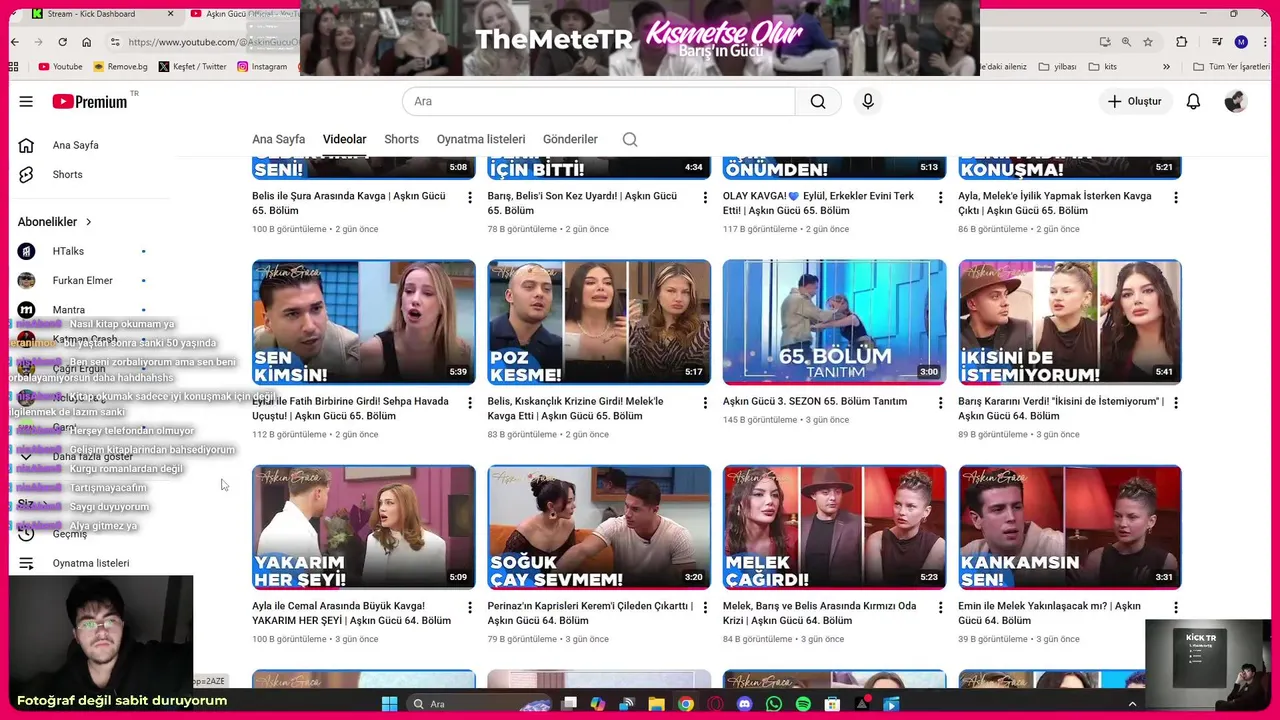Switch to the 'Stream - Kick Dashboard' browser tab
The height and width of the screenshot is (720, 1280).
[100, 14]
